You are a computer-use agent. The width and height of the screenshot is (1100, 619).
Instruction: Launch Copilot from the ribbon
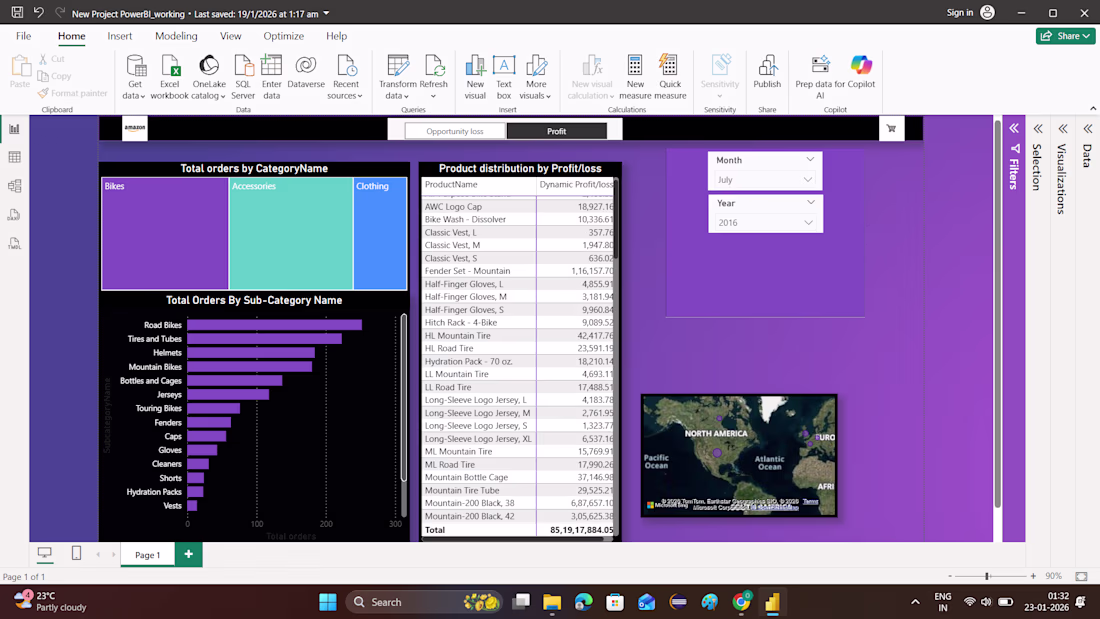(x=861, y=73)
